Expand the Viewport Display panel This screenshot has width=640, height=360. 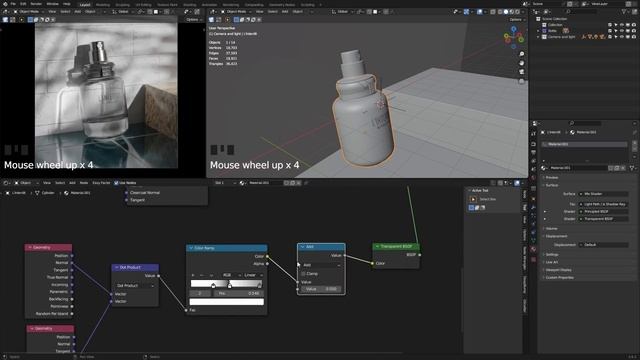click(x=559, y=270)
